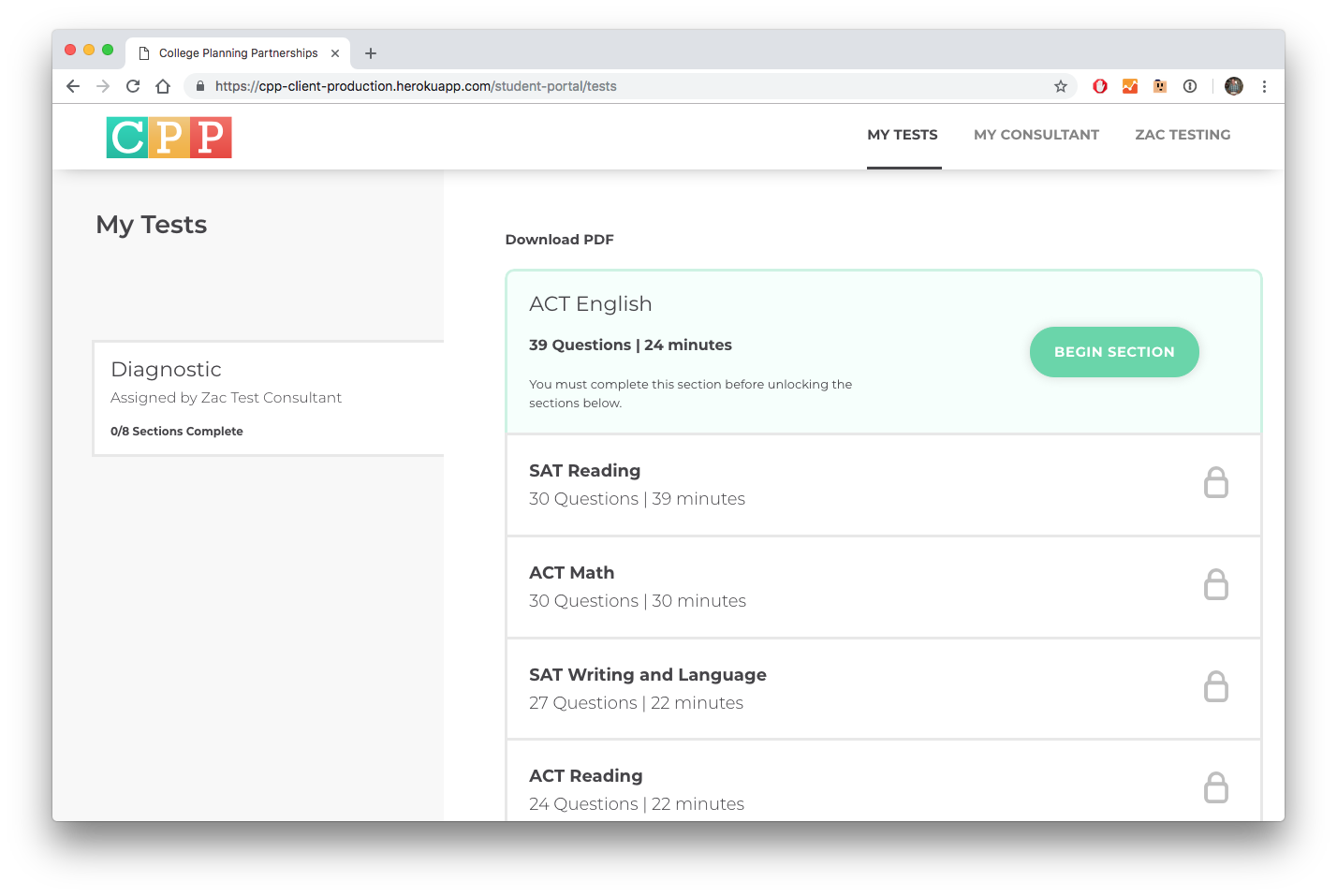
Task: Open the My Tests navigation tab
Action: 903,135
